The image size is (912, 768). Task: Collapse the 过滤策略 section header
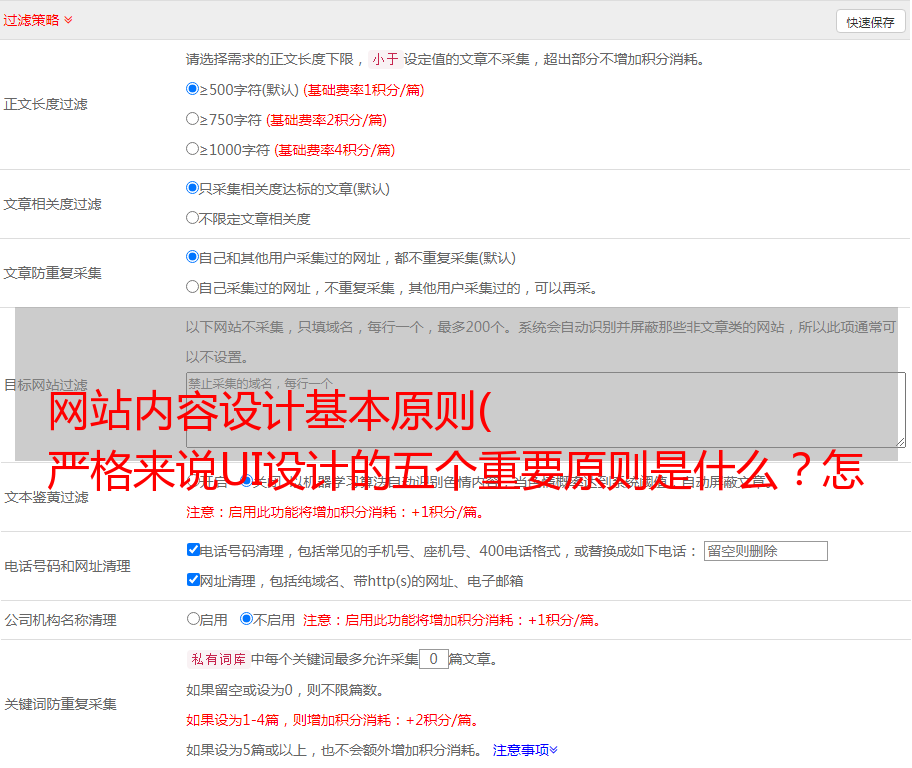pos(38,20)
